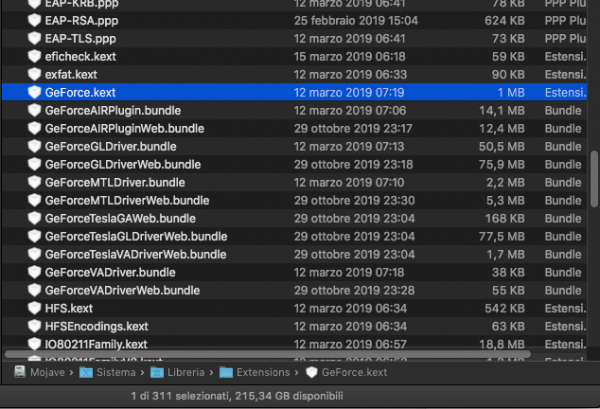Screen dimensions: 600x409
Task: Select the GeForceAIRPluginWeb.bundle file name
Action: click(125, 129)
